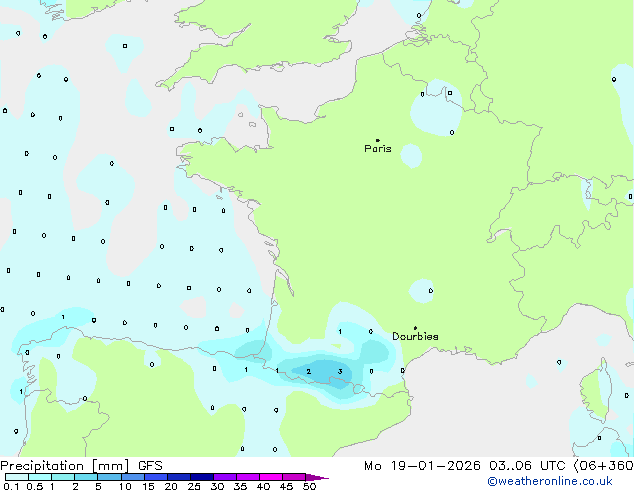Click the legend label 35

[x=240, y=486]
